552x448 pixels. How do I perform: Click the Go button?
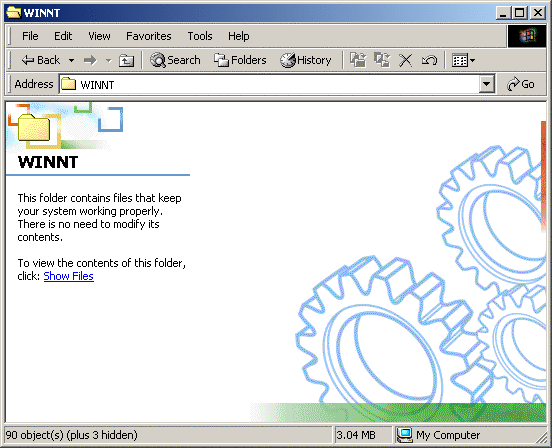tap(521, 84)
